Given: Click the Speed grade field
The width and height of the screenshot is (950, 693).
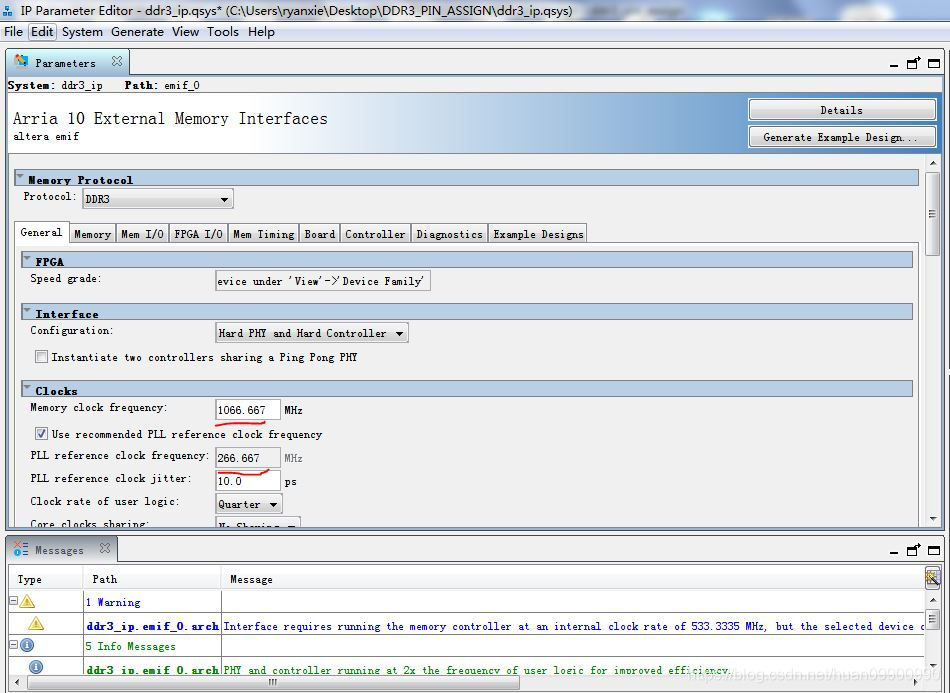Looking at the screenshot, I should 323,281.
